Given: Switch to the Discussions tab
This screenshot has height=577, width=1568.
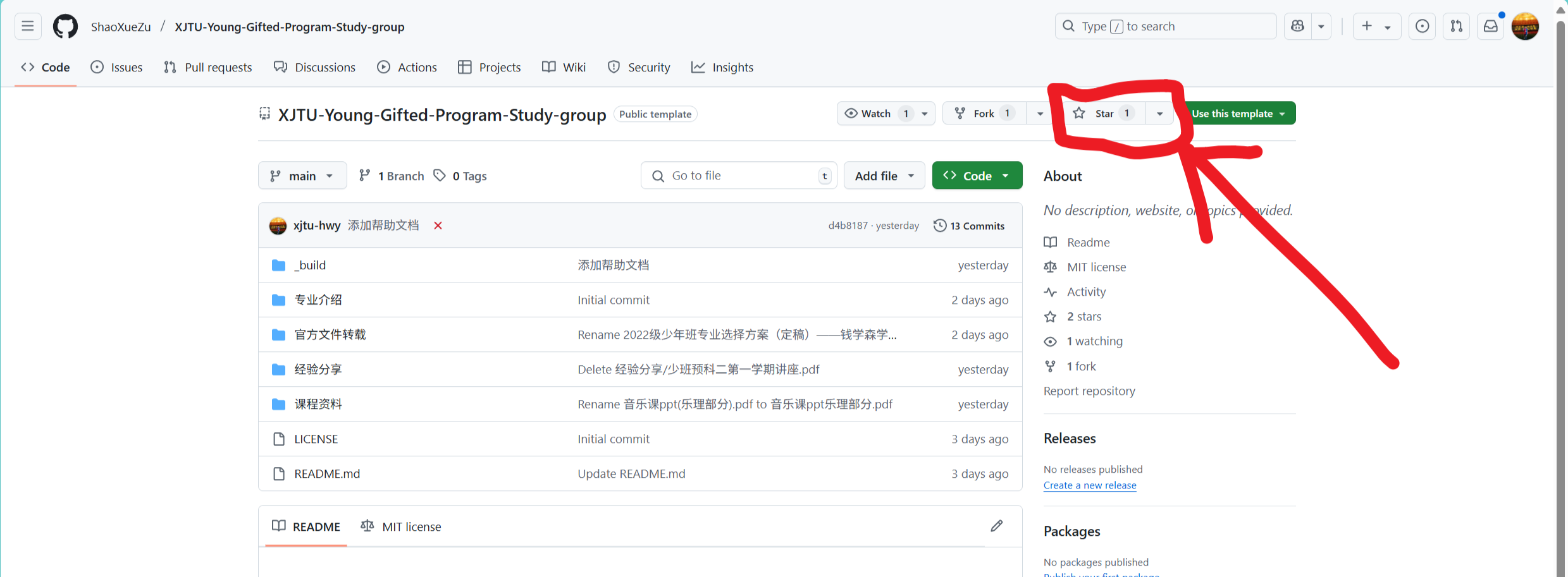Looking at the screenshot, I should pyautogui.click(x=315, y=67).
